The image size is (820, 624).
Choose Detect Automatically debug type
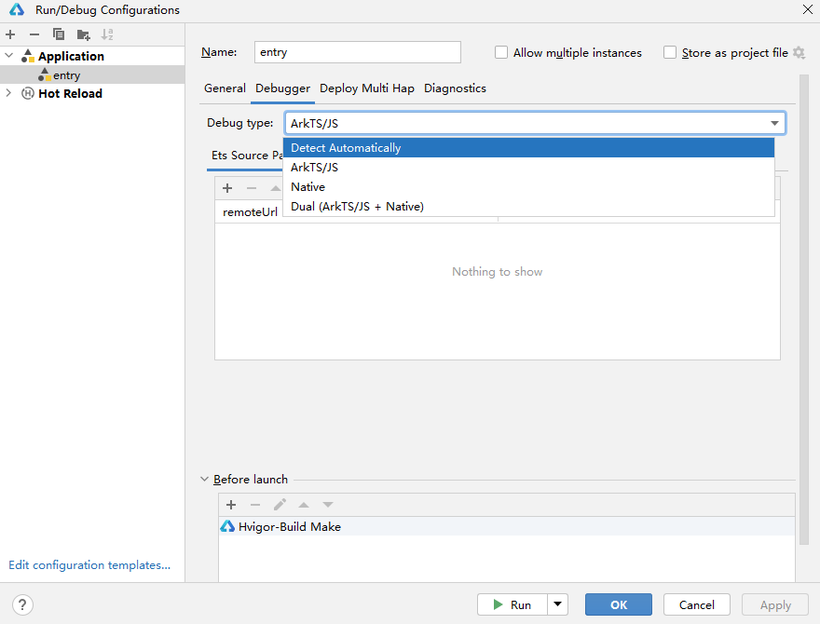click(529, 148)
